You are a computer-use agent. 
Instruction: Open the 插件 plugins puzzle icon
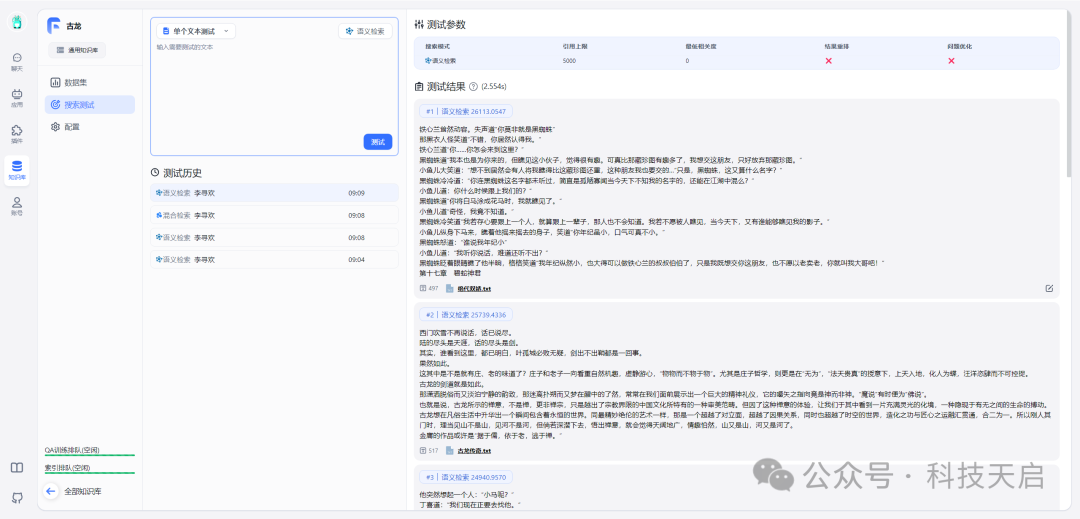[x=17, y=134]
